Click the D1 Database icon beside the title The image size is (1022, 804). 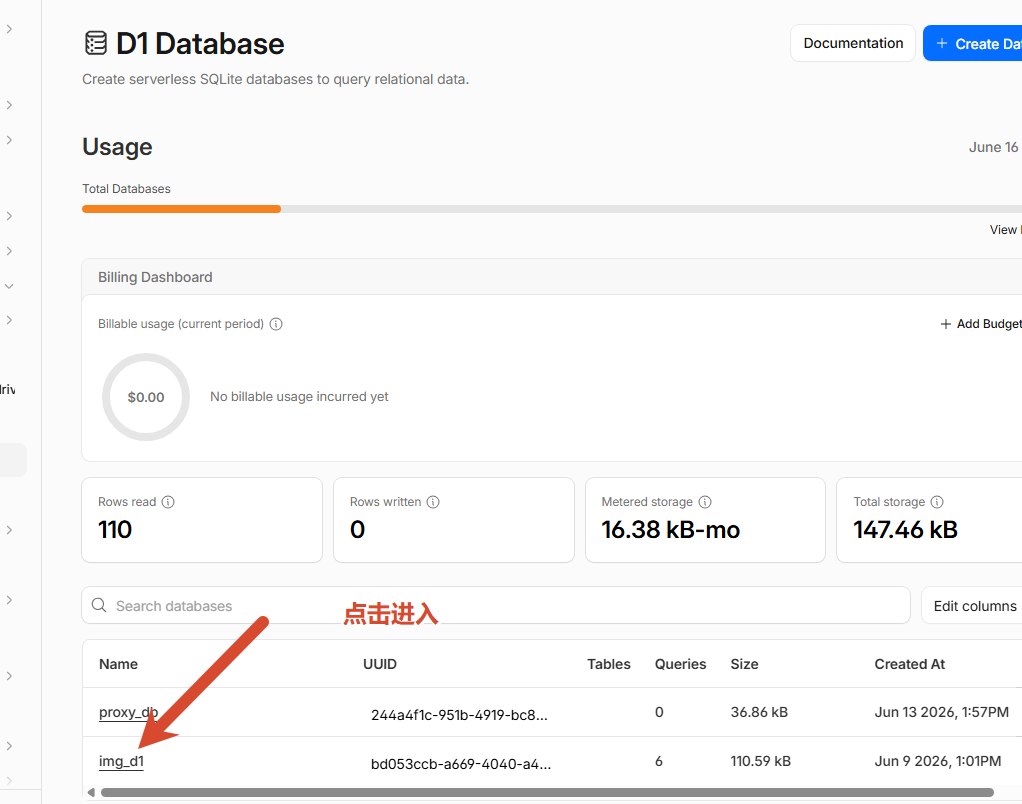tap(96, 43)
